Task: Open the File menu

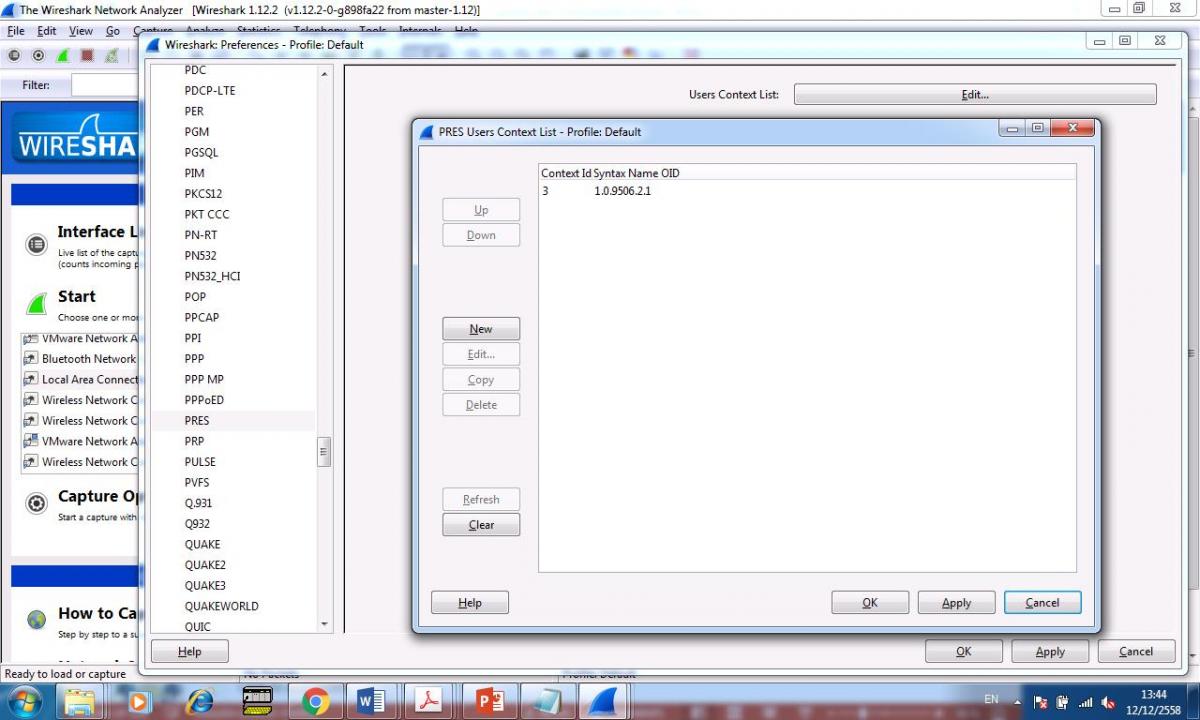Action: point(16,31)
